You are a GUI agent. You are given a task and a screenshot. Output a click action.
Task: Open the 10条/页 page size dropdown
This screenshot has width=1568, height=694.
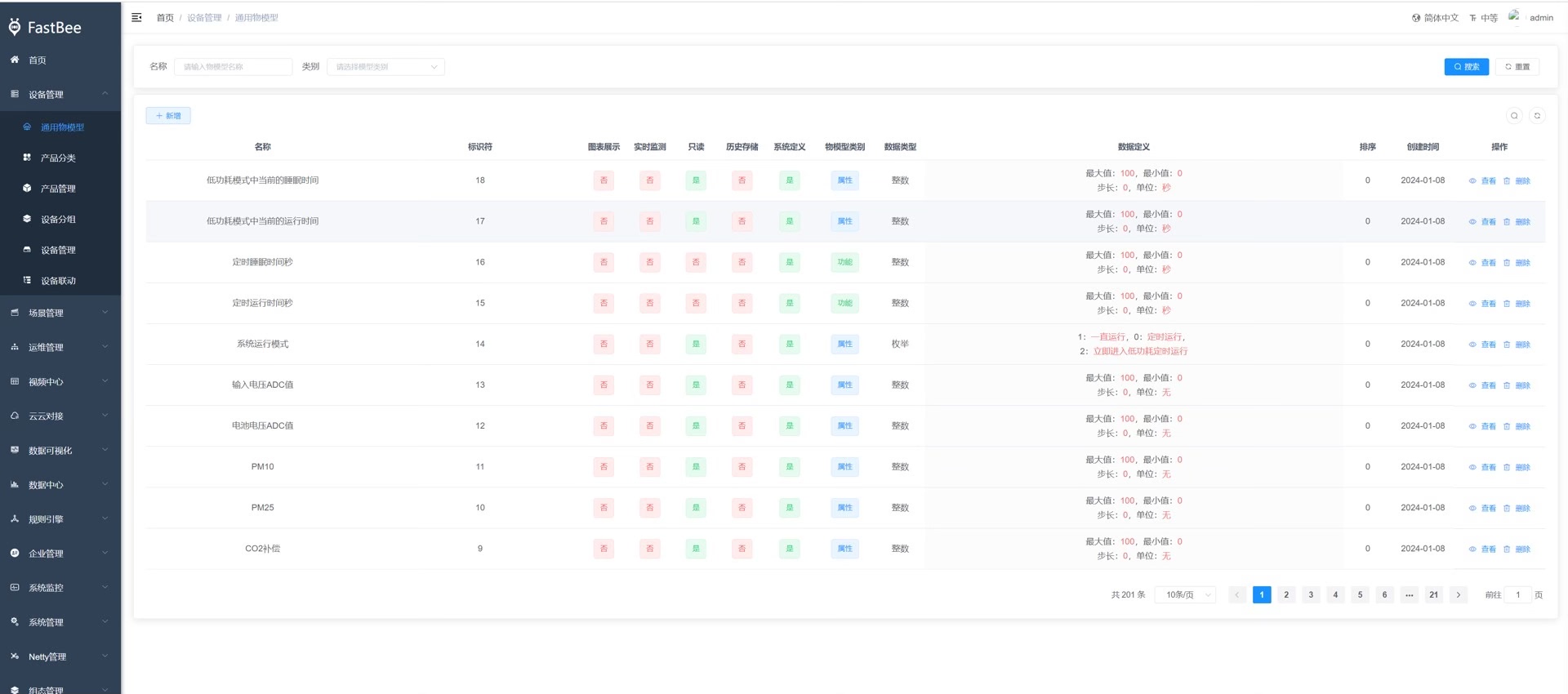tap(1185, 595)
